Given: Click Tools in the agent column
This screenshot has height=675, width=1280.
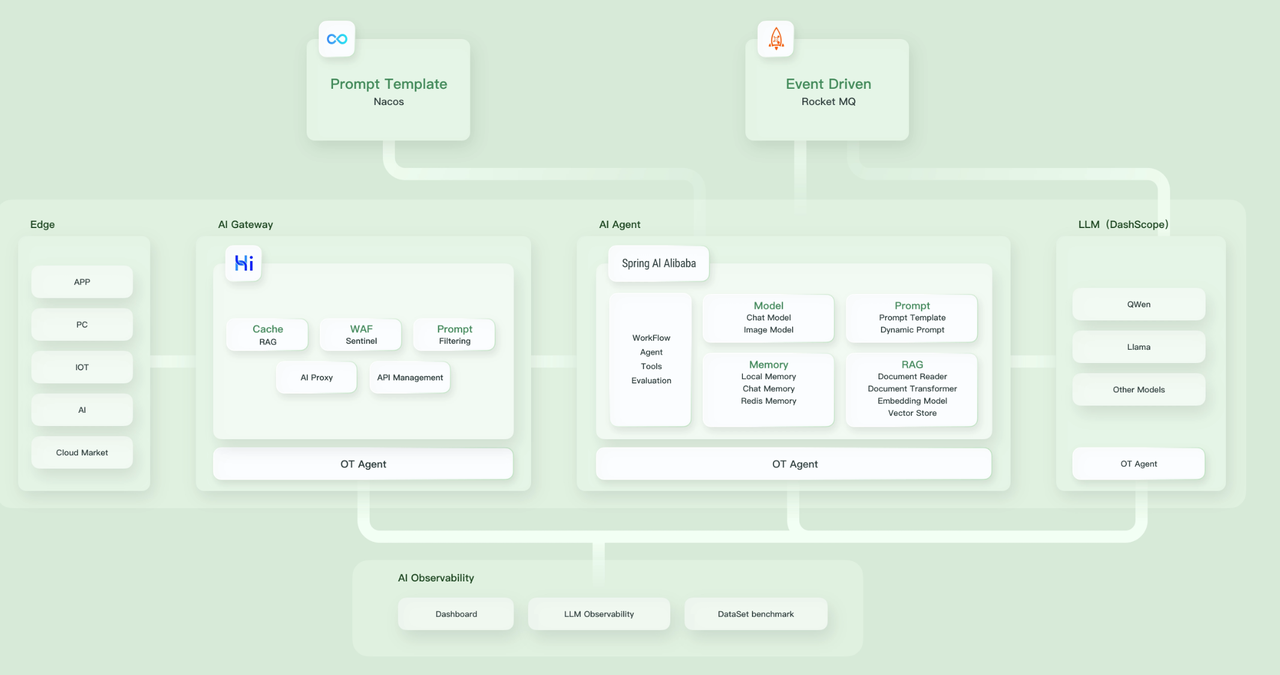Looking at the screenshot, I should [x=651, y=366].
